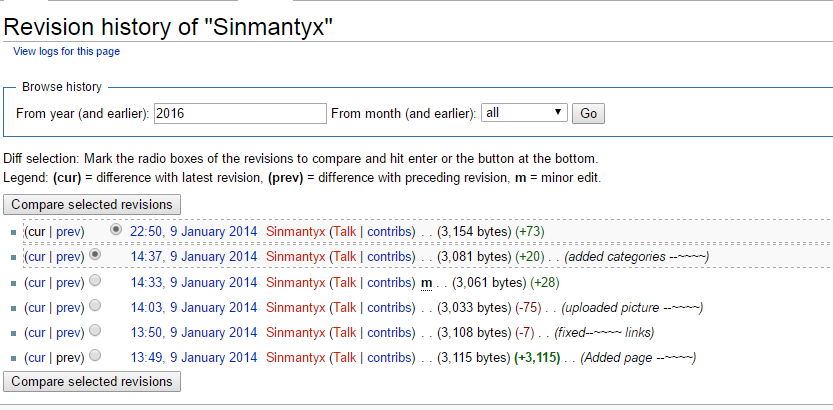The image size is (833, 410).
Task: Click cur link in the 14:33 row
Action: pos(36,283)
